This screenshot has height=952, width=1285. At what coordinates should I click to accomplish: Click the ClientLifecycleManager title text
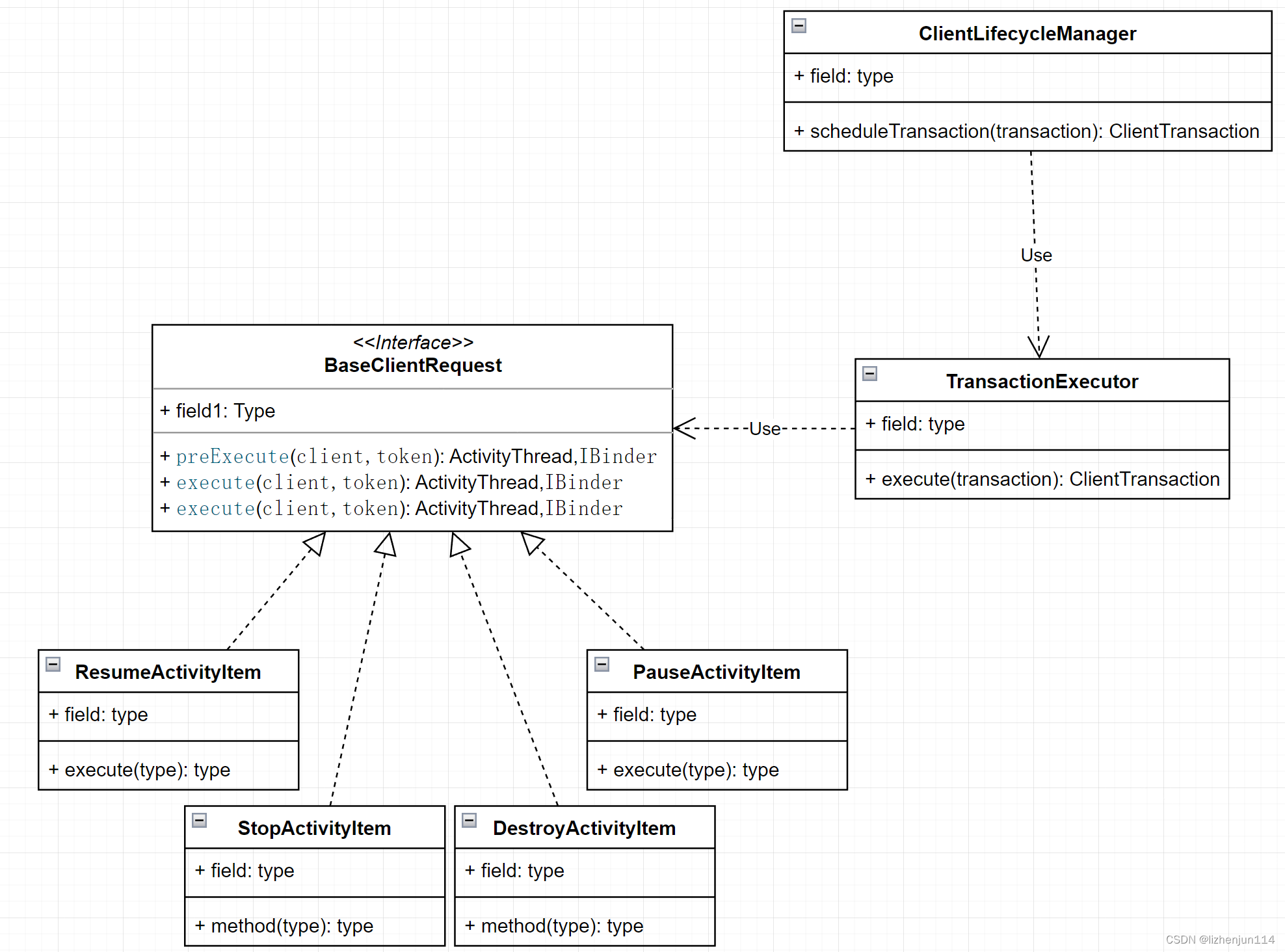[1027, 33]
